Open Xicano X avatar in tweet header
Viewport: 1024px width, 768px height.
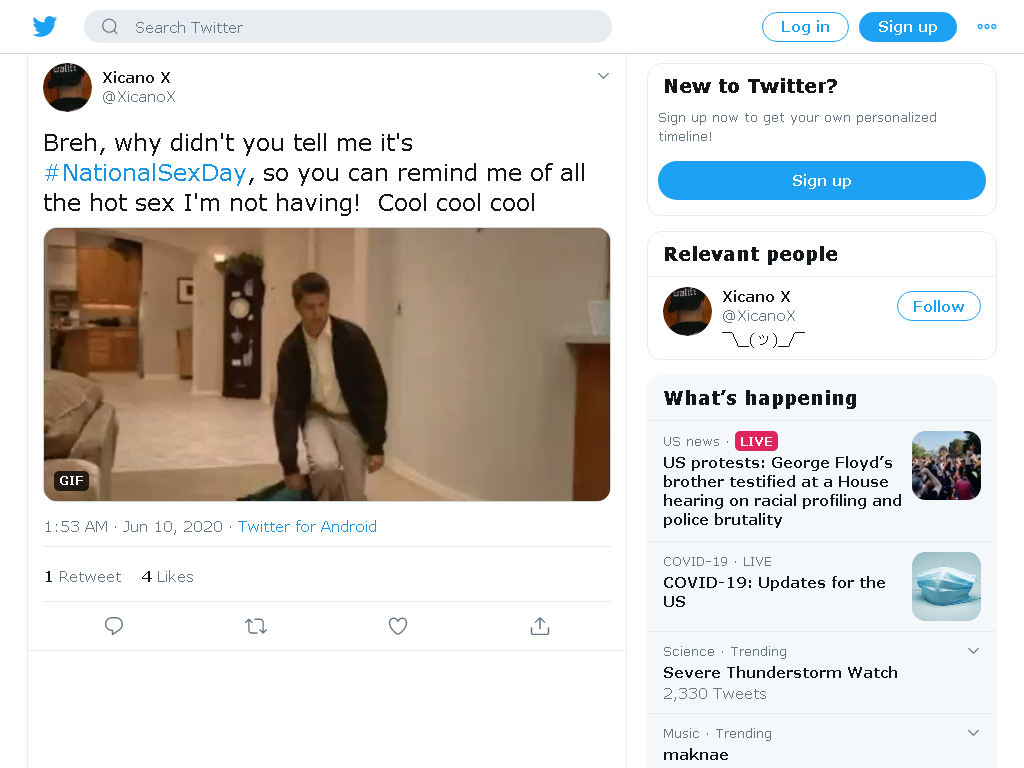coord(67,87)
